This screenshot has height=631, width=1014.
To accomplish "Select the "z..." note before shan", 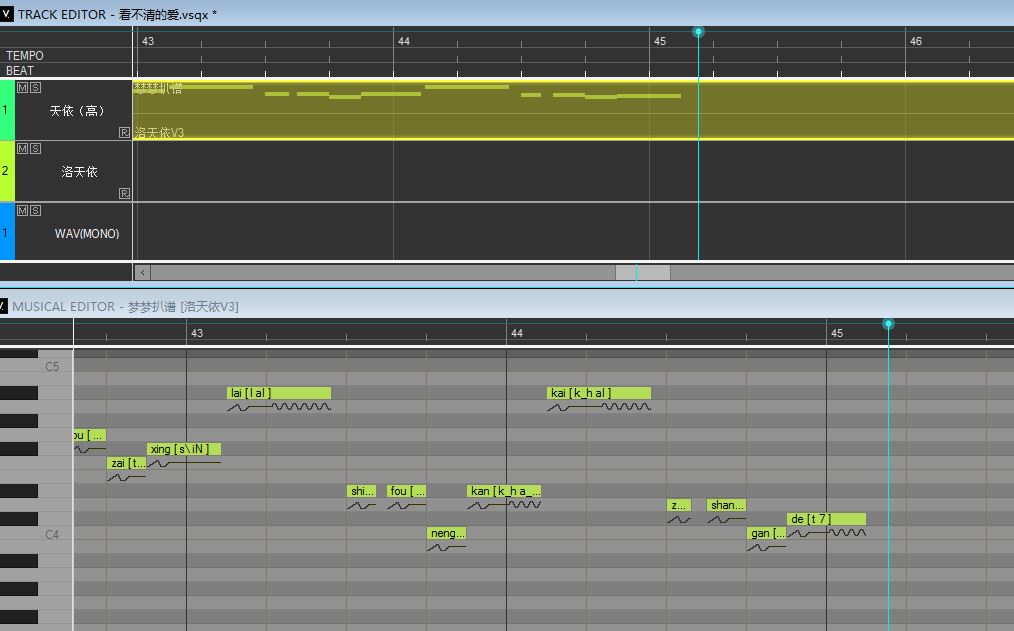I will tap(679, 505).
